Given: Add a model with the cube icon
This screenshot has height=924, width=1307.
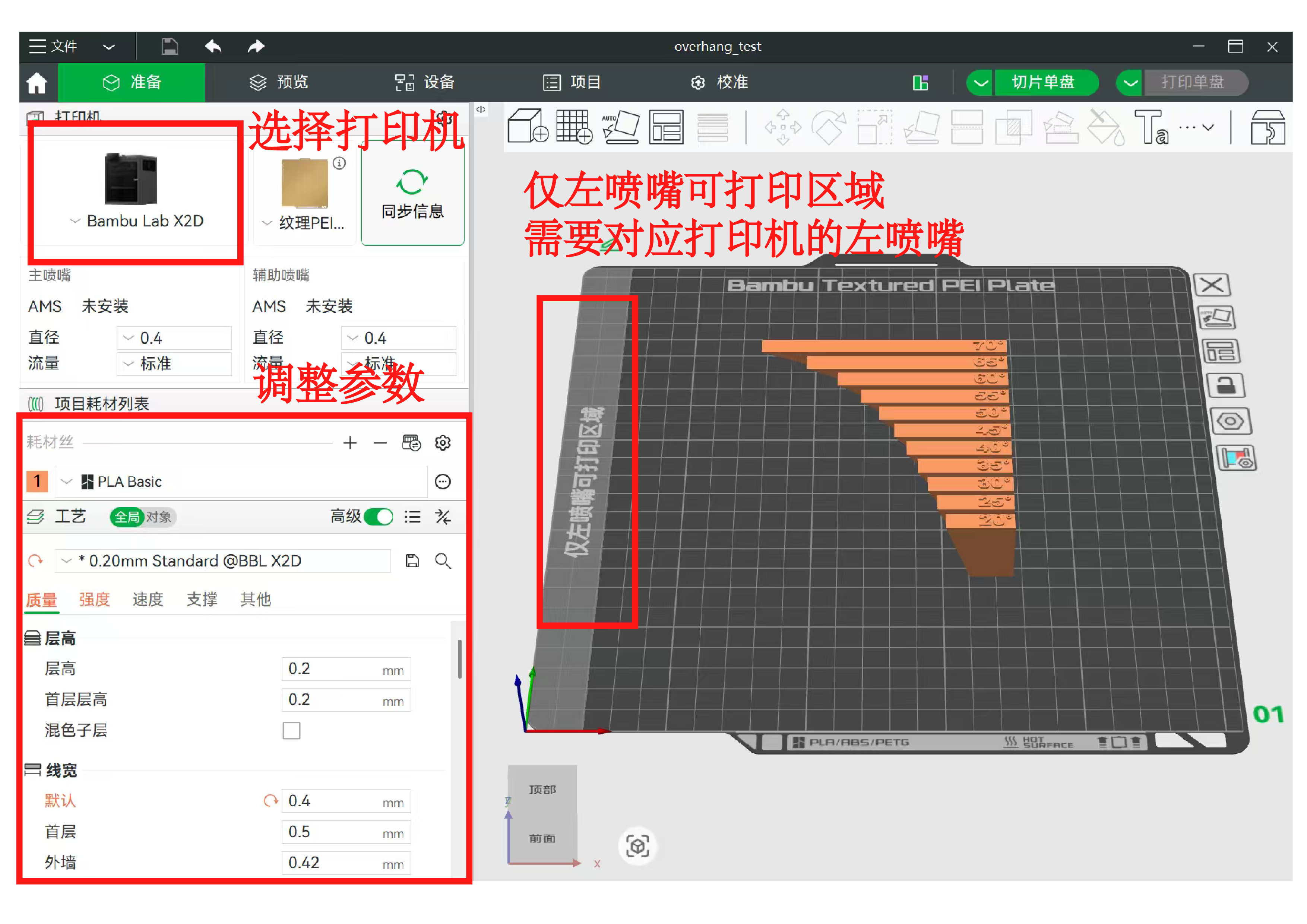Looking at the screenshot, I should (528, 126).
